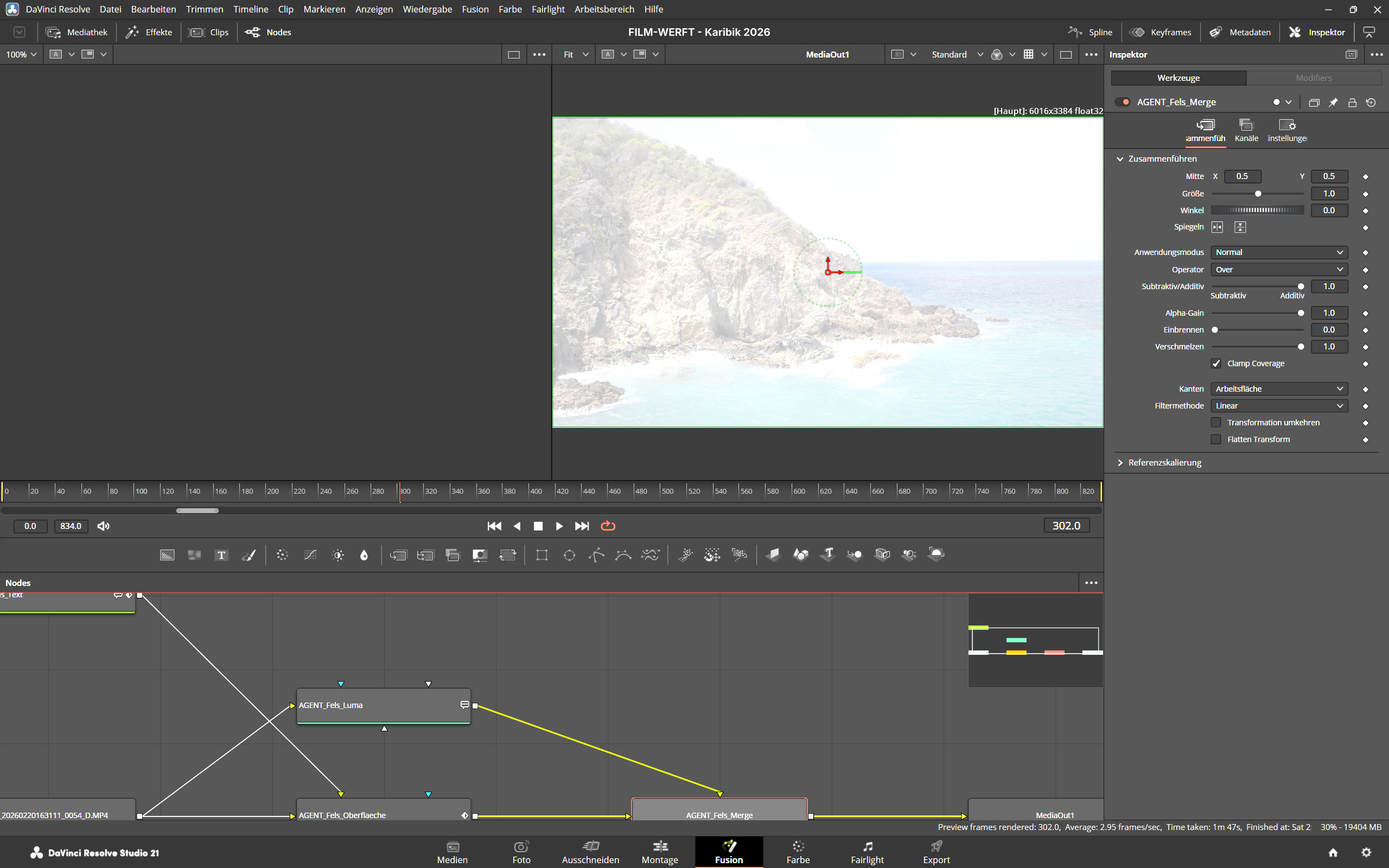Add an Ellipse mask tool
Viewport: 1389px width, 868px height.
[569, 555]
